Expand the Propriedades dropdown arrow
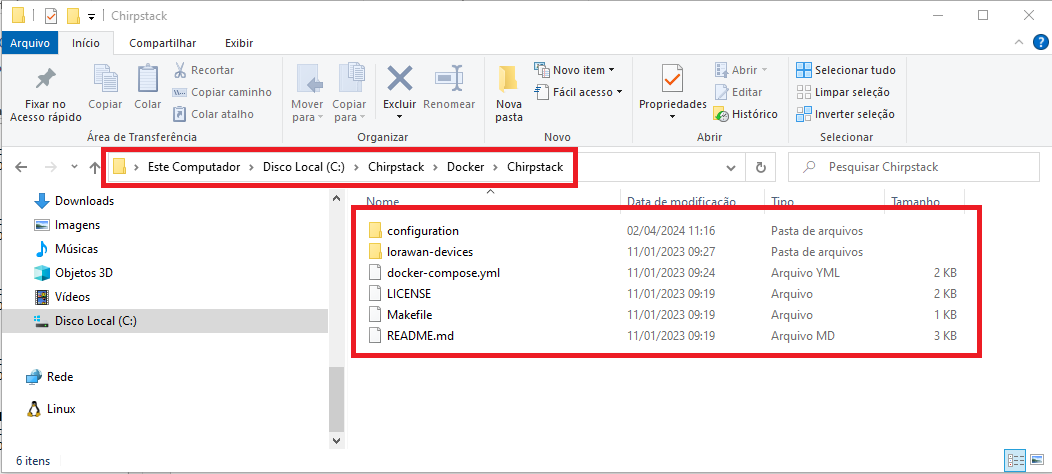Screen dimensions: 1052x474 pyautogui.click(x=672, y=117)
